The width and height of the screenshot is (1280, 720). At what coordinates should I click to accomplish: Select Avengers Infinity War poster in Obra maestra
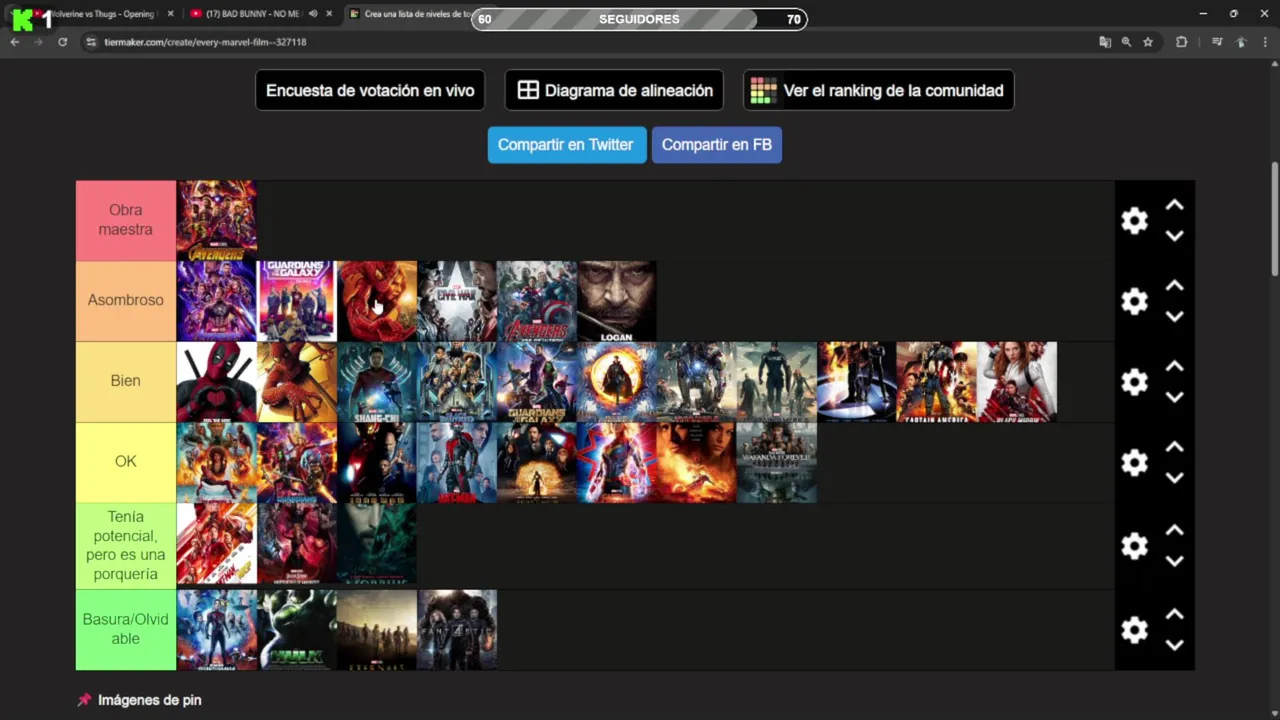217,220
